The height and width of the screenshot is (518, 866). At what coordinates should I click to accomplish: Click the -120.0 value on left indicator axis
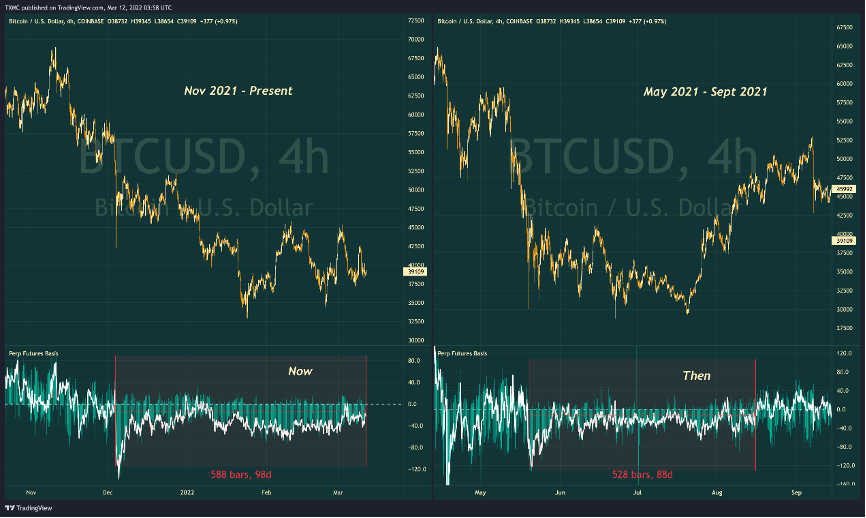tap(417, 469)
